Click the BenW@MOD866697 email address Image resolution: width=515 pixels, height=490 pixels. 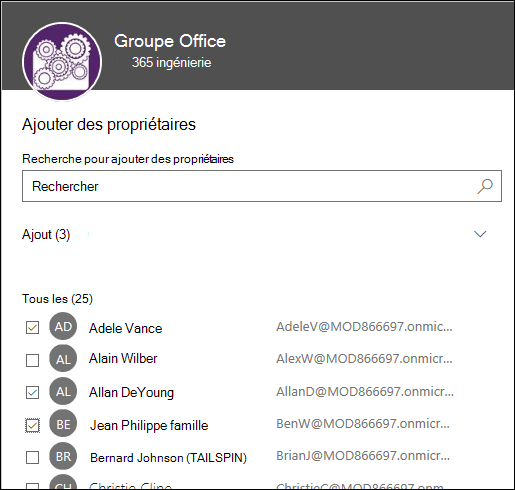[x=363, y=424]
